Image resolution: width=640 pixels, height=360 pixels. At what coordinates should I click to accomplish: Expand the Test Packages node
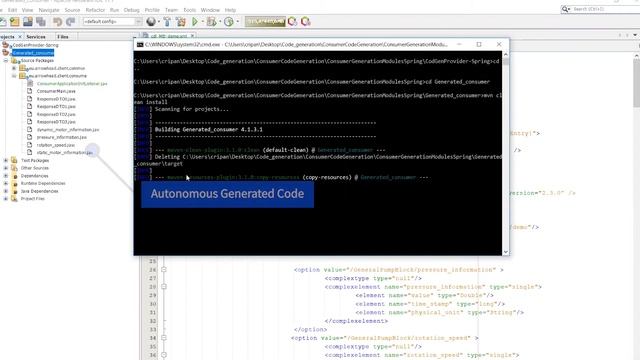[x=6, y=160]
